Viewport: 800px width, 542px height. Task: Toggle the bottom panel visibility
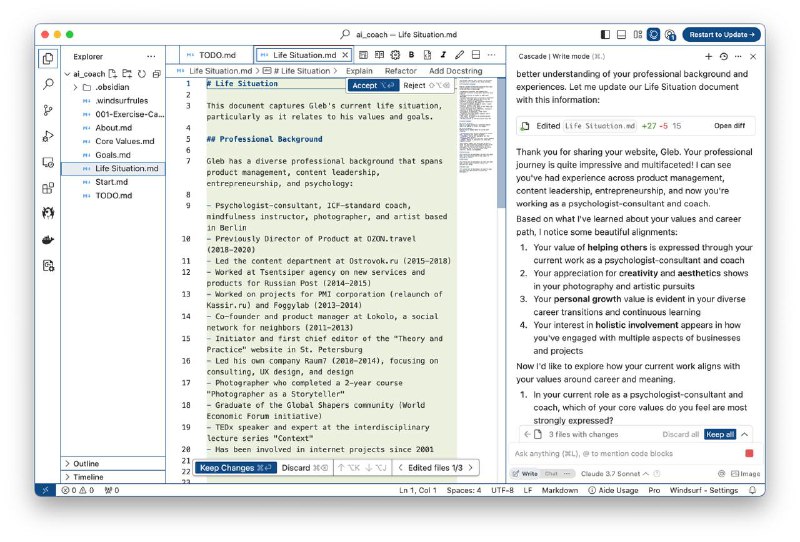[621, 34]
